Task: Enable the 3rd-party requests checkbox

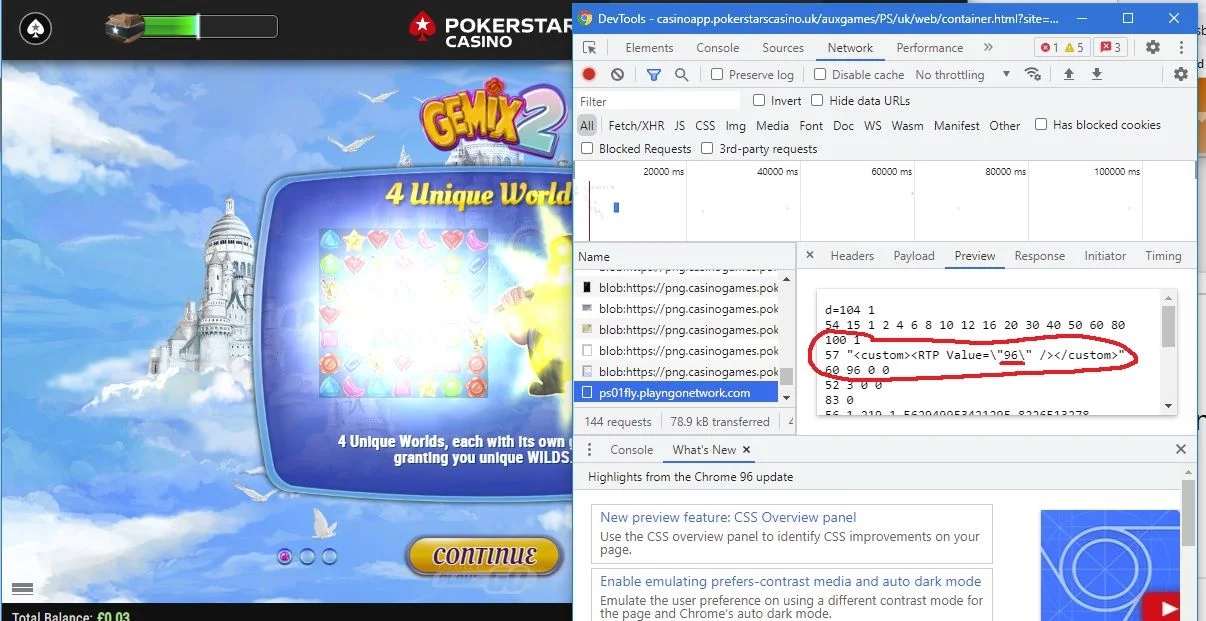Action: click(x=707, y=148)
